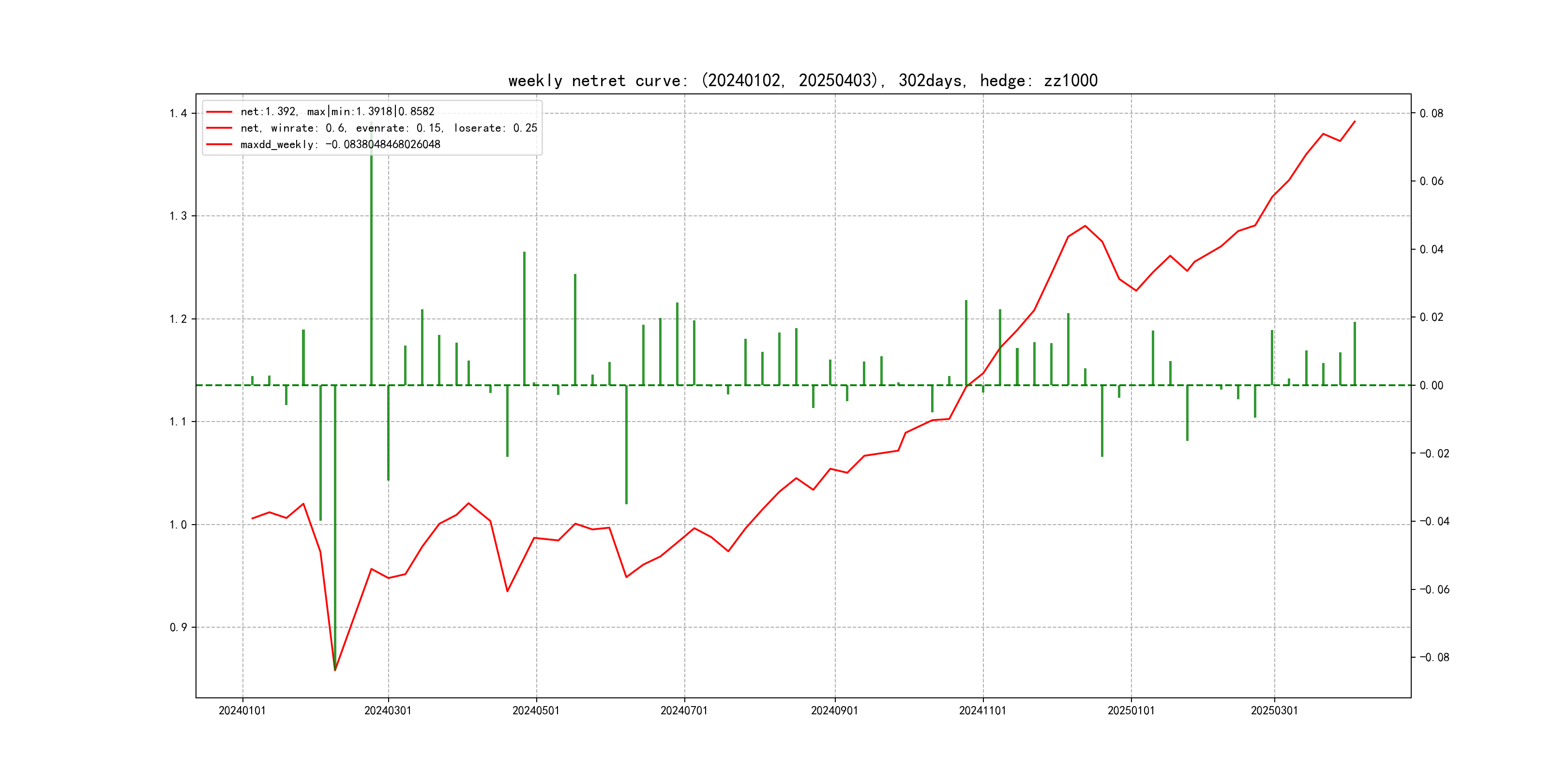
Task: Click the maxdd_weekly legend entry
Action: [x=340, y=144]
